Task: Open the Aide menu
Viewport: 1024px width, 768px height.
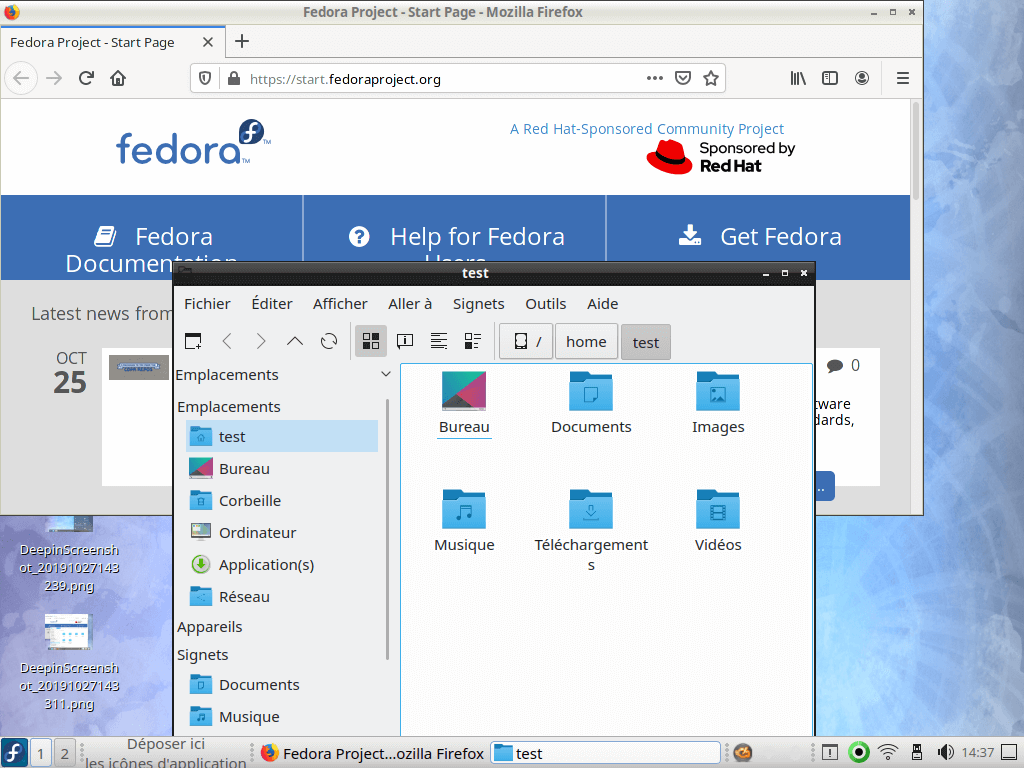Action: (x=602, y=304)
